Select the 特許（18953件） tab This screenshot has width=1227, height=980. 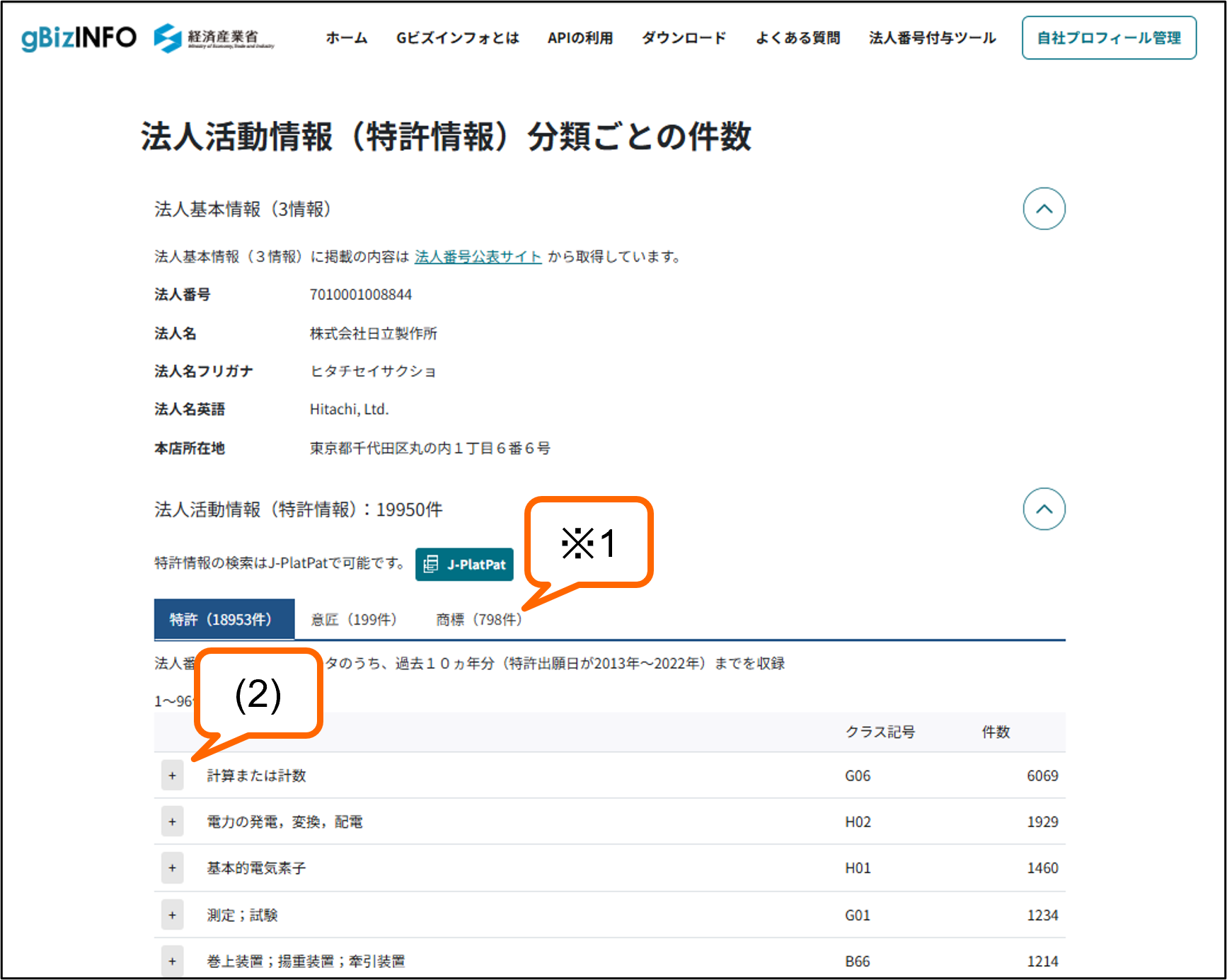pyautogui.click(x=224, y=618)
